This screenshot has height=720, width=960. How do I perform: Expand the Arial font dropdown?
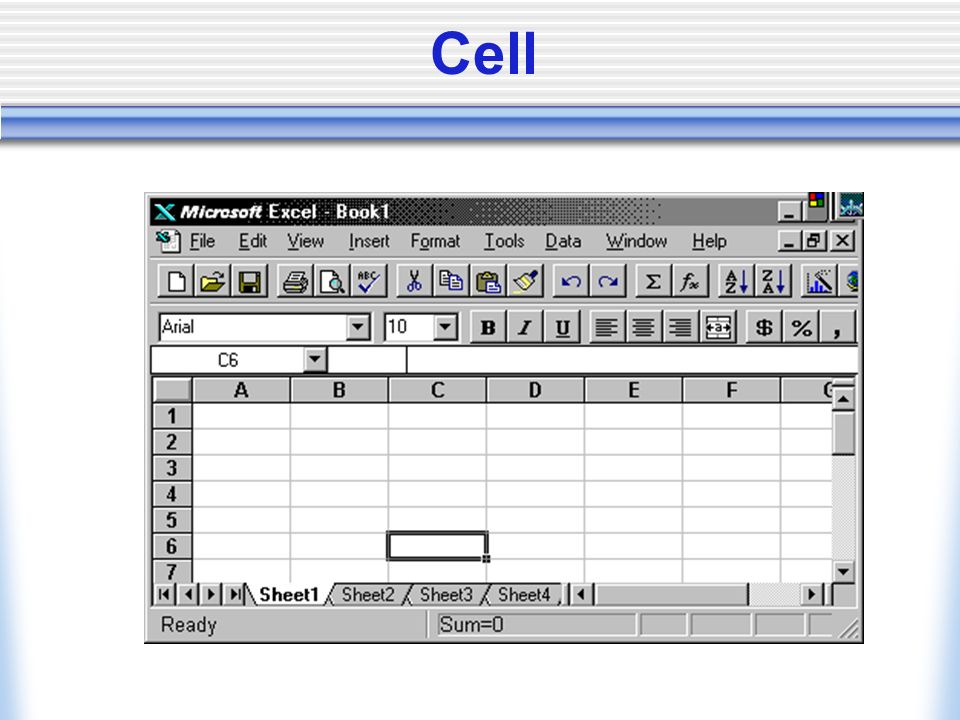(358, 327)
